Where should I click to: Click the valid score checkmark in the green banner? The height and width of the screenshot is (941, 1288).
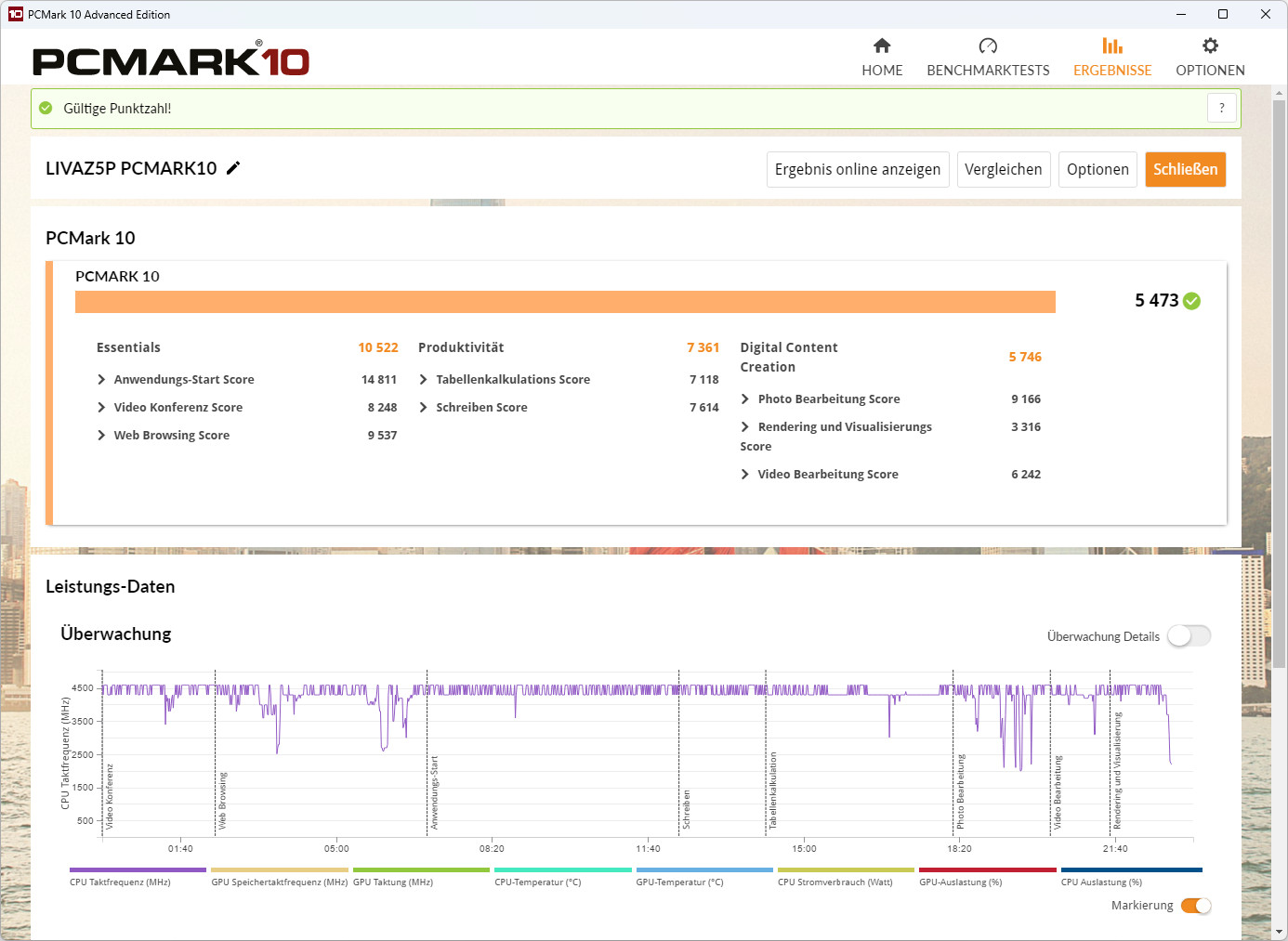coord(45,108)
